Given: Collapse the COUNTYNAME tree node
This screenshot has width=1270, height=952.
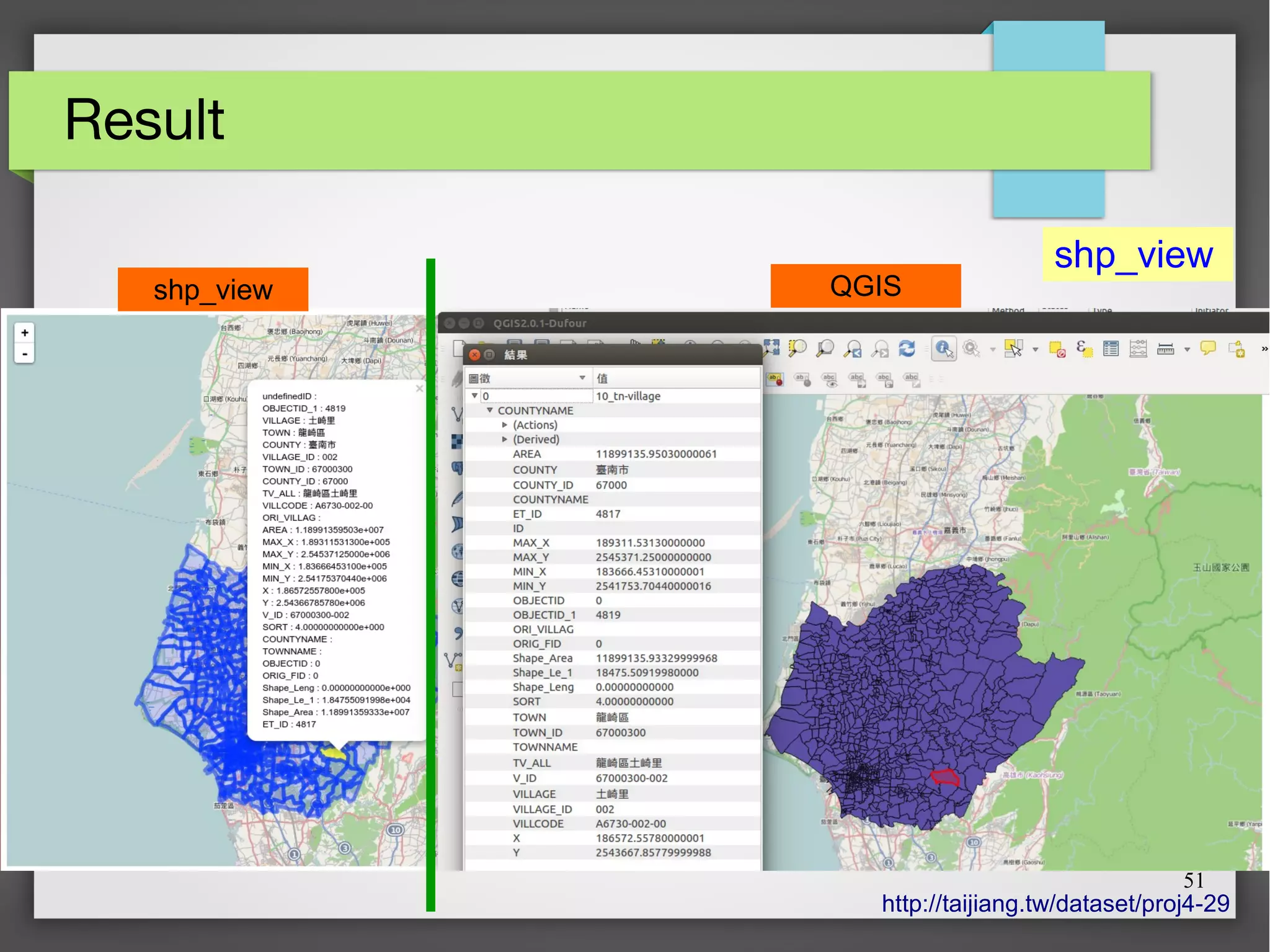Looking at the screenshot, I should point(489,410).
